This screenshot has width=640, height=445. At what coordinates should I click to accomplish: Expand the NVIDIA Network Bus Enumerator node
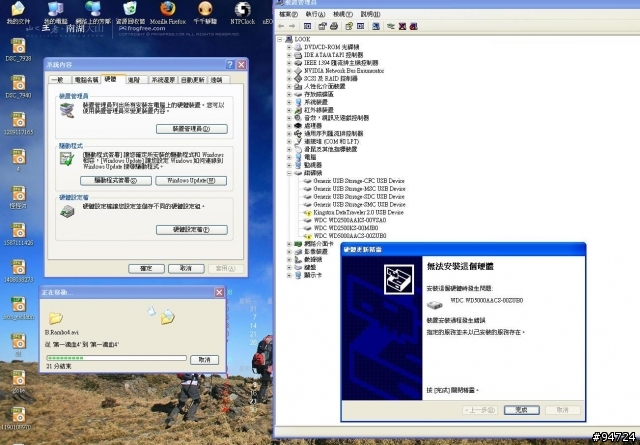pos(289,71)
